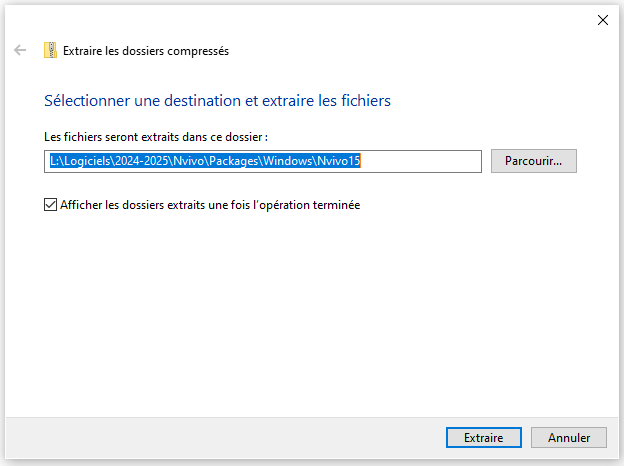624x466 pixels.
Task: Click the back arrow icon
Action: (20, 50)
